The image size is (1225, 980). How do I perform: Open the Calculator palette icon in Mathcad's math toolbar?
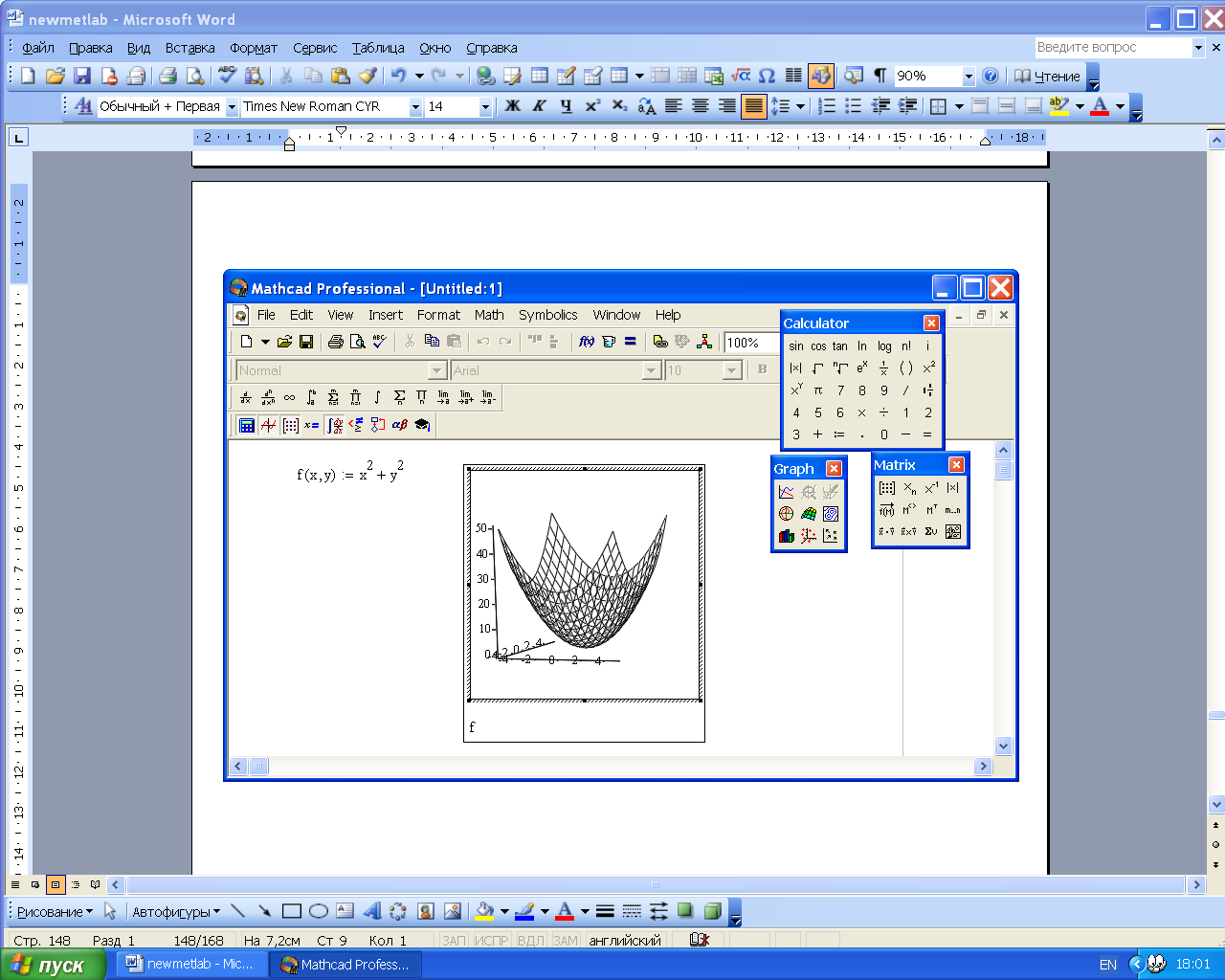[x=247, y=425]
